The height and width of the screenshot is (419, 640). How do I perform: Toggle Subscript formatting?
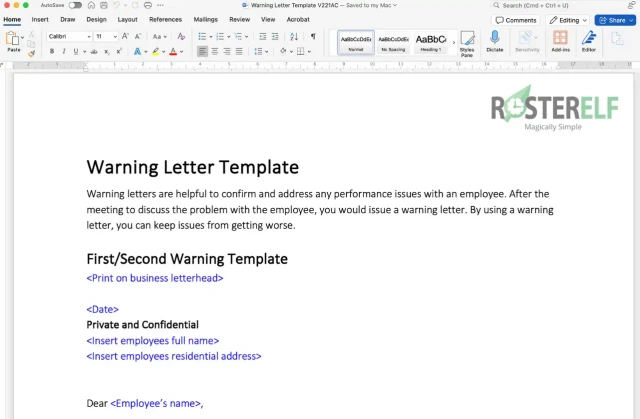click(107, 51)
